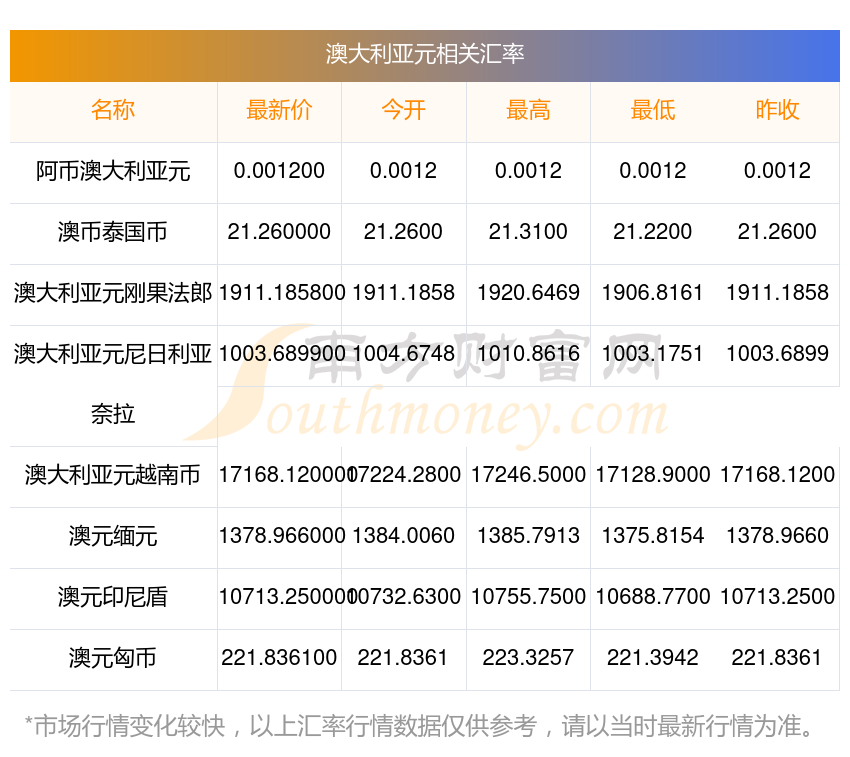Click the value 17168.120000
Screen dimensions: 850x757
(x=286, y=475)
